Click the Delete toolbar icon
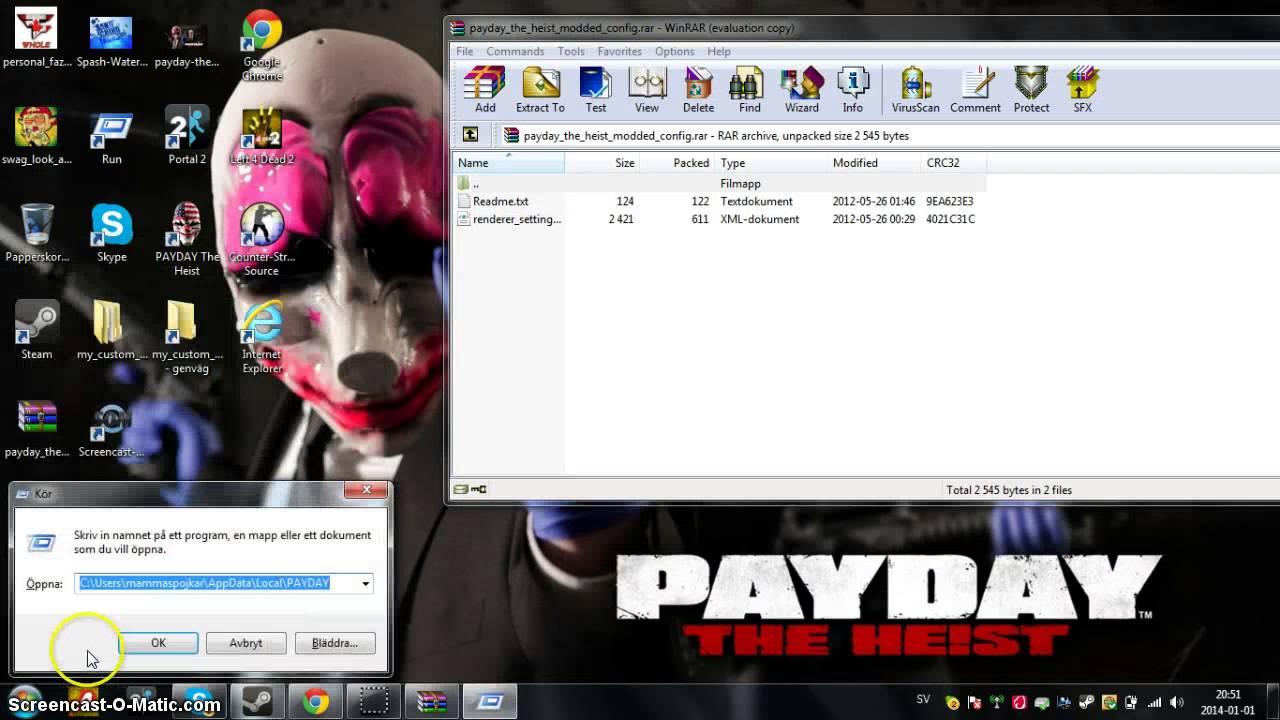Screen dimensions: 1280x720 (x=698, y=90)
